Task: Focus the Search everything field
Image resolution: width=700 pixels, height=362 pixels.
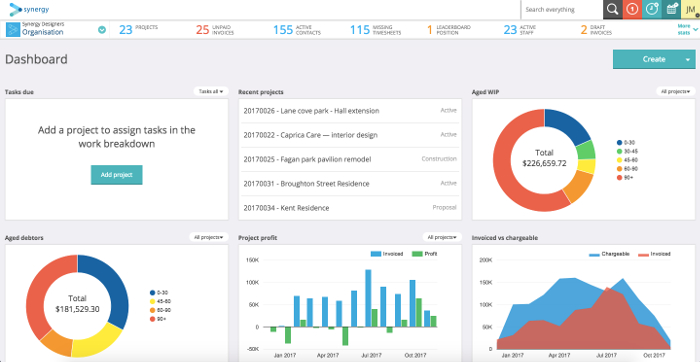Action: (562, 9)
